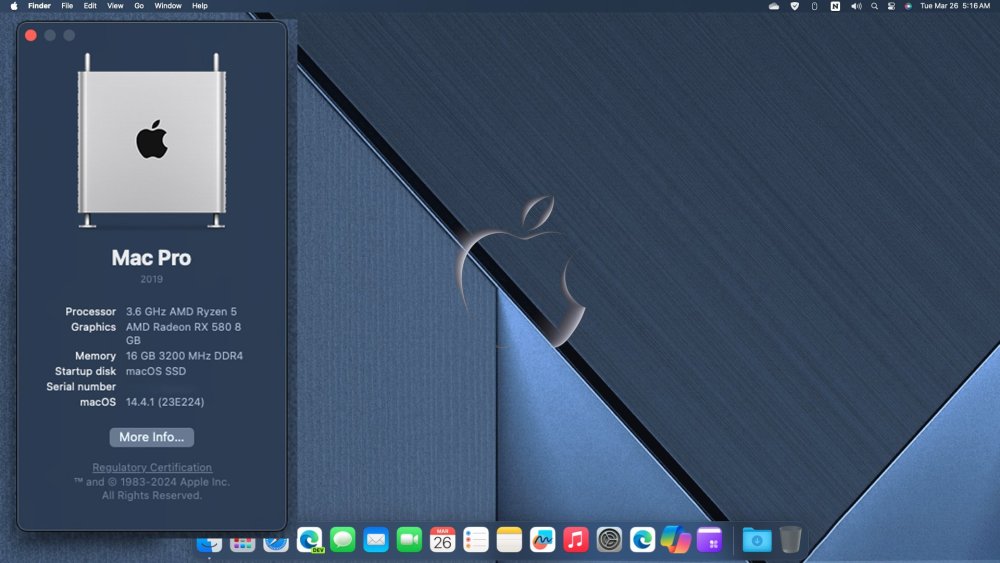
Task: Open the Notes app in the Dock
Action: [509, 540]
